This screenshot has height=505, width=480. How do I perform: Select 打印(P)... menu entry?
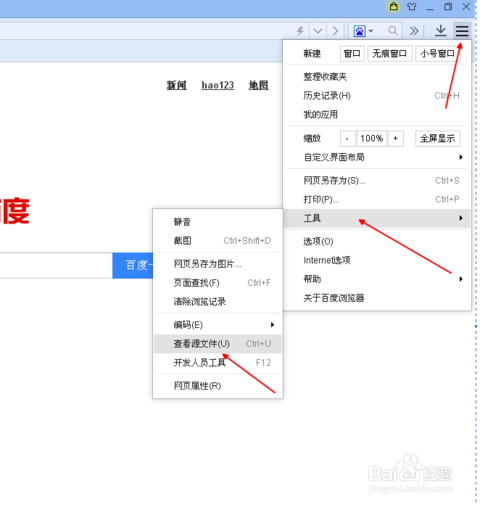pos(377,199)
